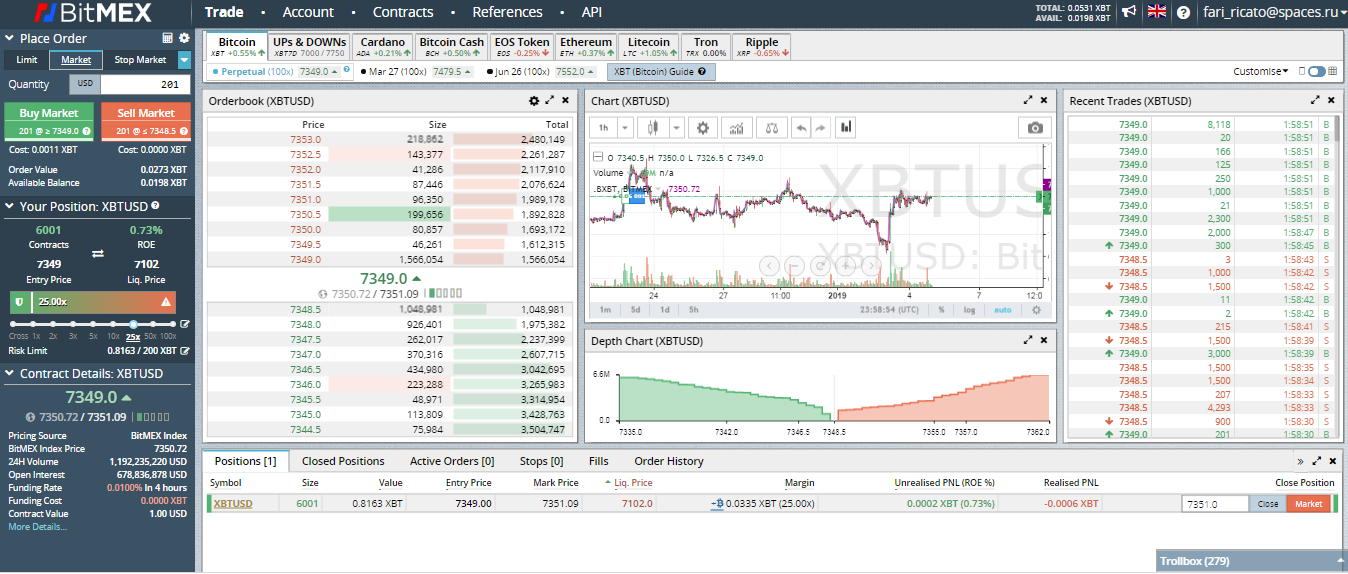Screen dimensions: 1348x574
Task: Switch to the Order History tab
Action: [x=669, y=461]
